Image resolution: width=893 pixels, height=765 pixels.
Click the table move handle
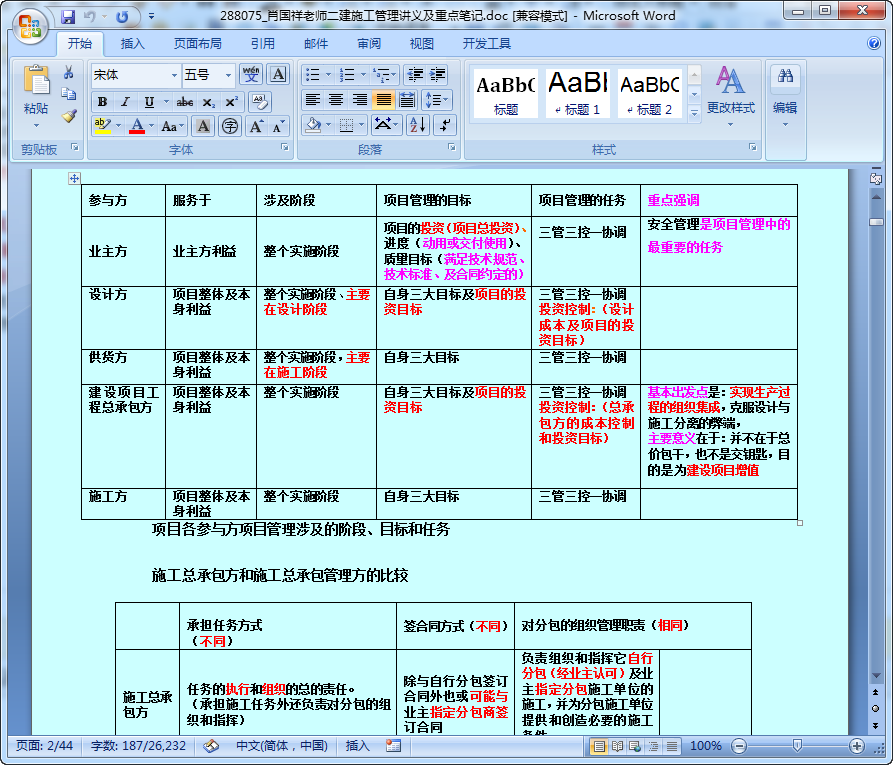pyautogui.click(x=74, y=178)
